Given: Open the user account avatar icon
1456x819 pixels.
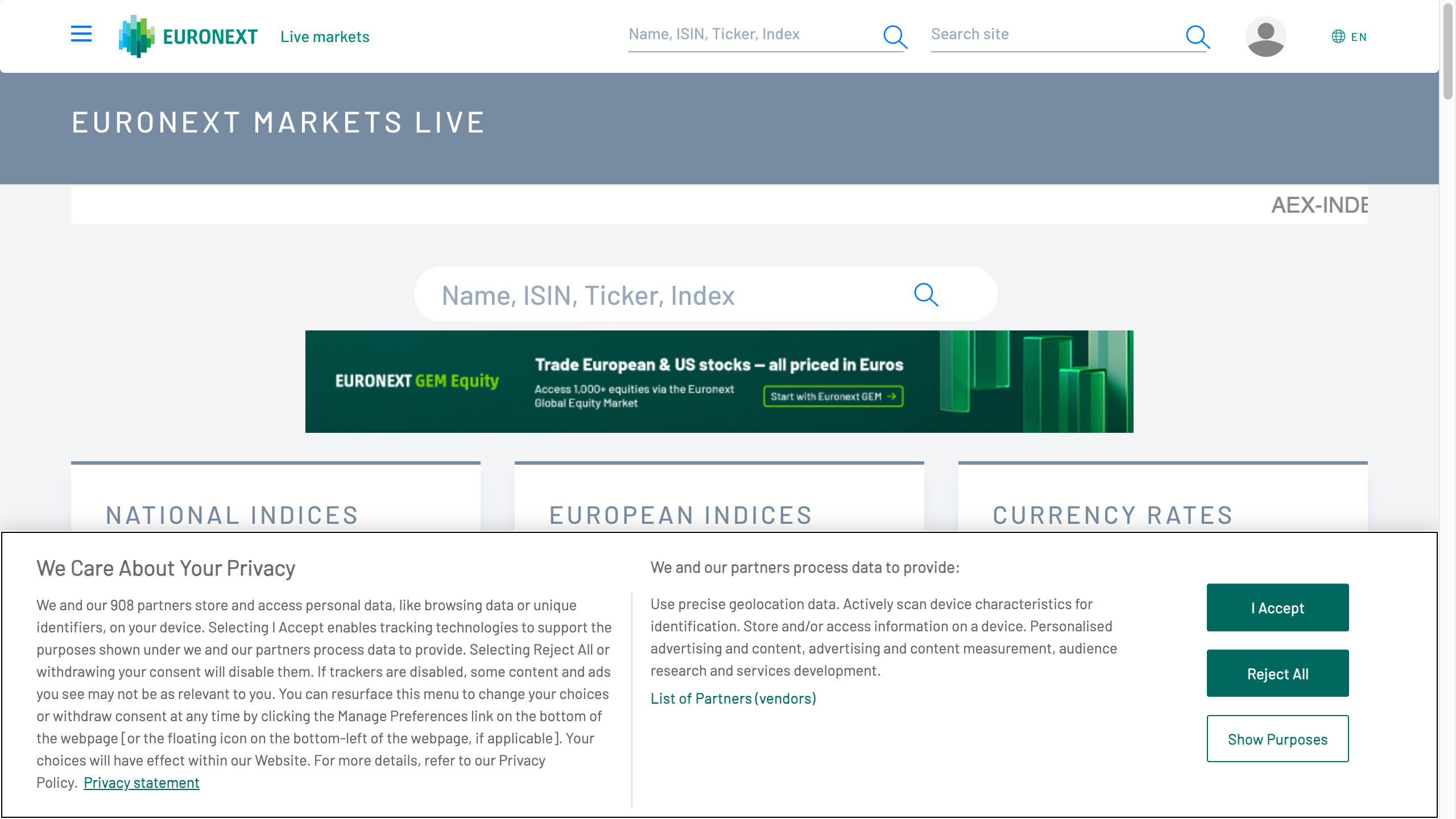Looking at the screenshot, I should point(1265,36).
